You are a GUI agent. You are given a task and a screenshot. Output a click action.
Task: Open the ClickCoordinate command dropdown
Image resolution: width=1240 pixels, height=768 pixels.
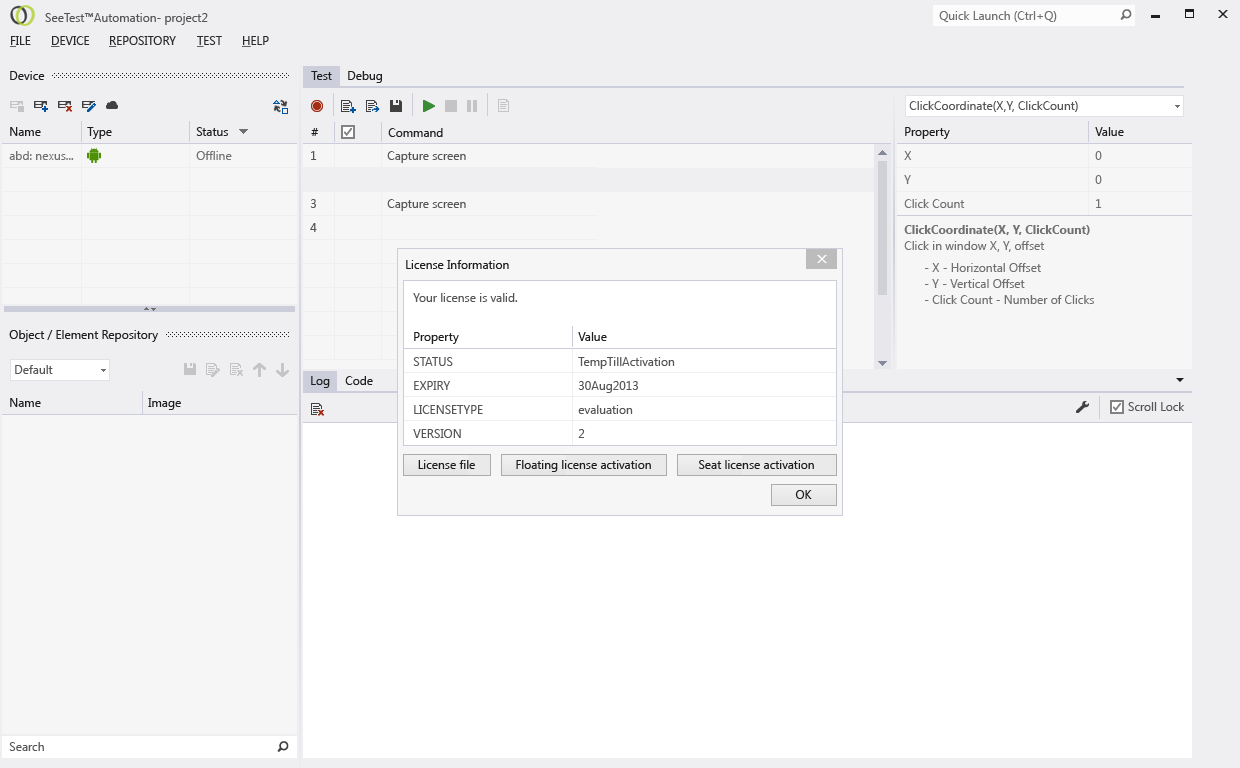[x=1177, y=106]
